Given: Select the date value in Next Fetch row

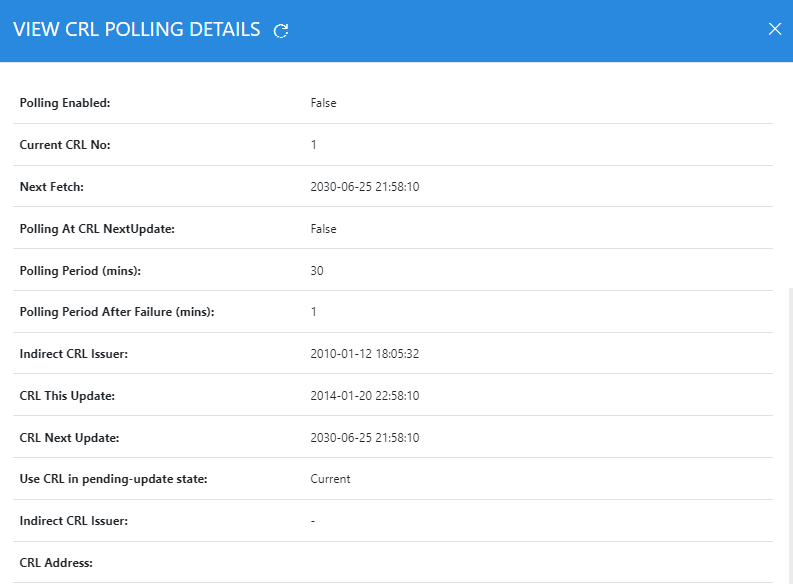Looking at the screenshot, I should tap(364, 187).
